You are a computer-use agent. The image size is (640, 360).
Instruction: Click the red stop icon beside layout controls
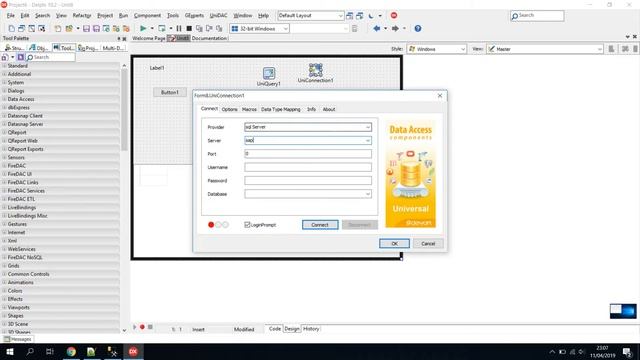[394, 16]
